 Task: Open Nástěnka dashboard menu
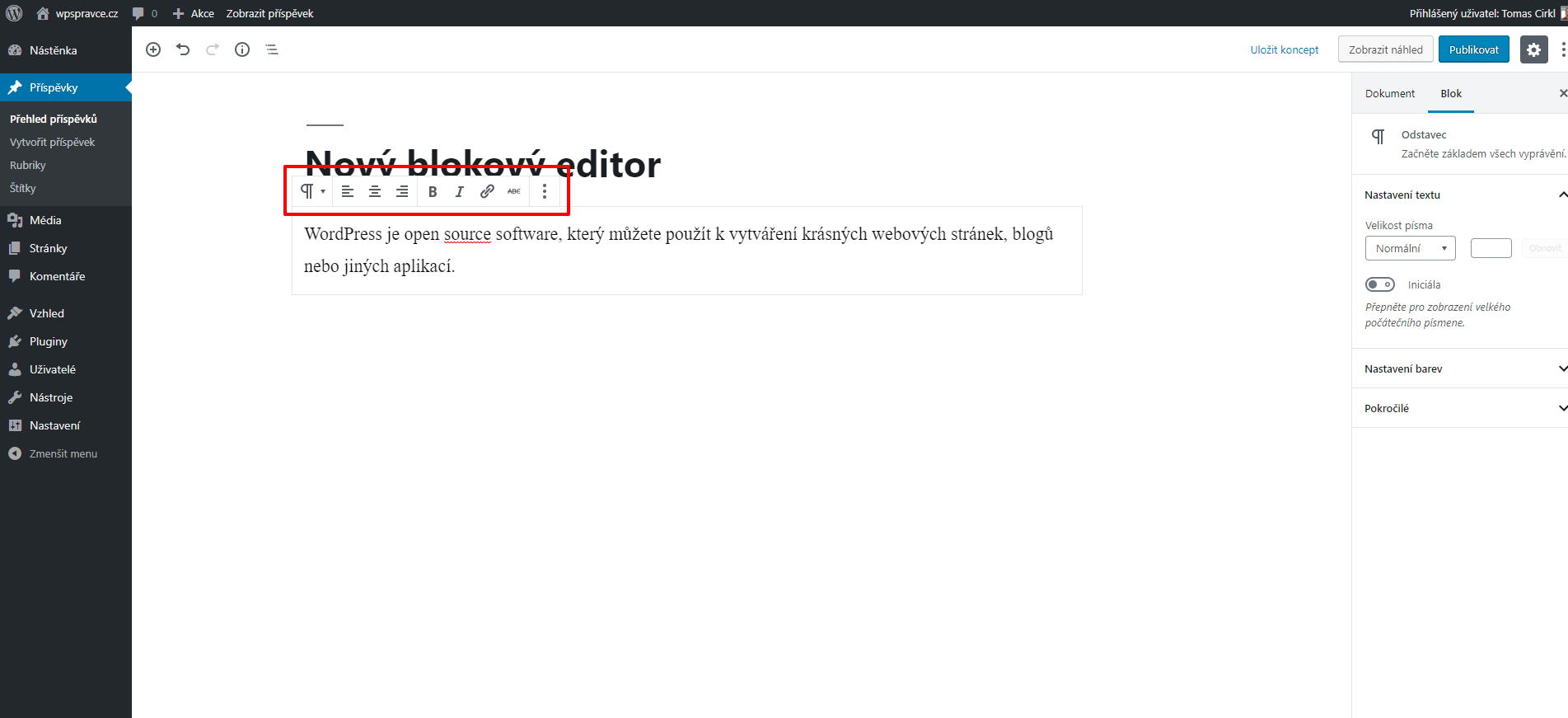click(x=66, y=50)
